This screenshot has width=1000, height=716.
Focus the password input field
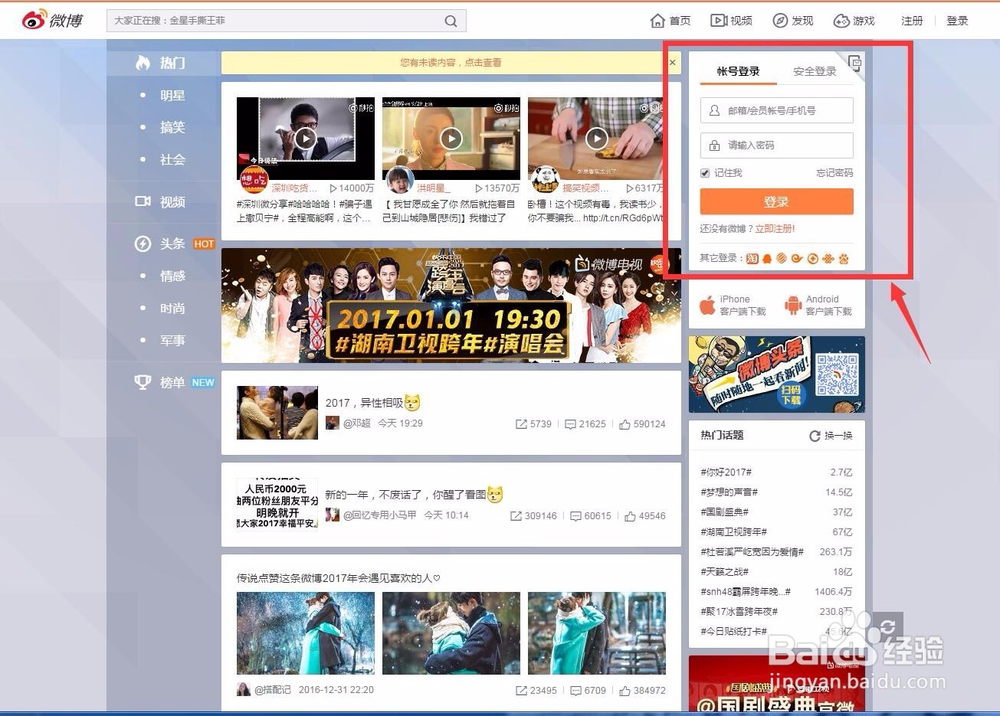point(776,145)
